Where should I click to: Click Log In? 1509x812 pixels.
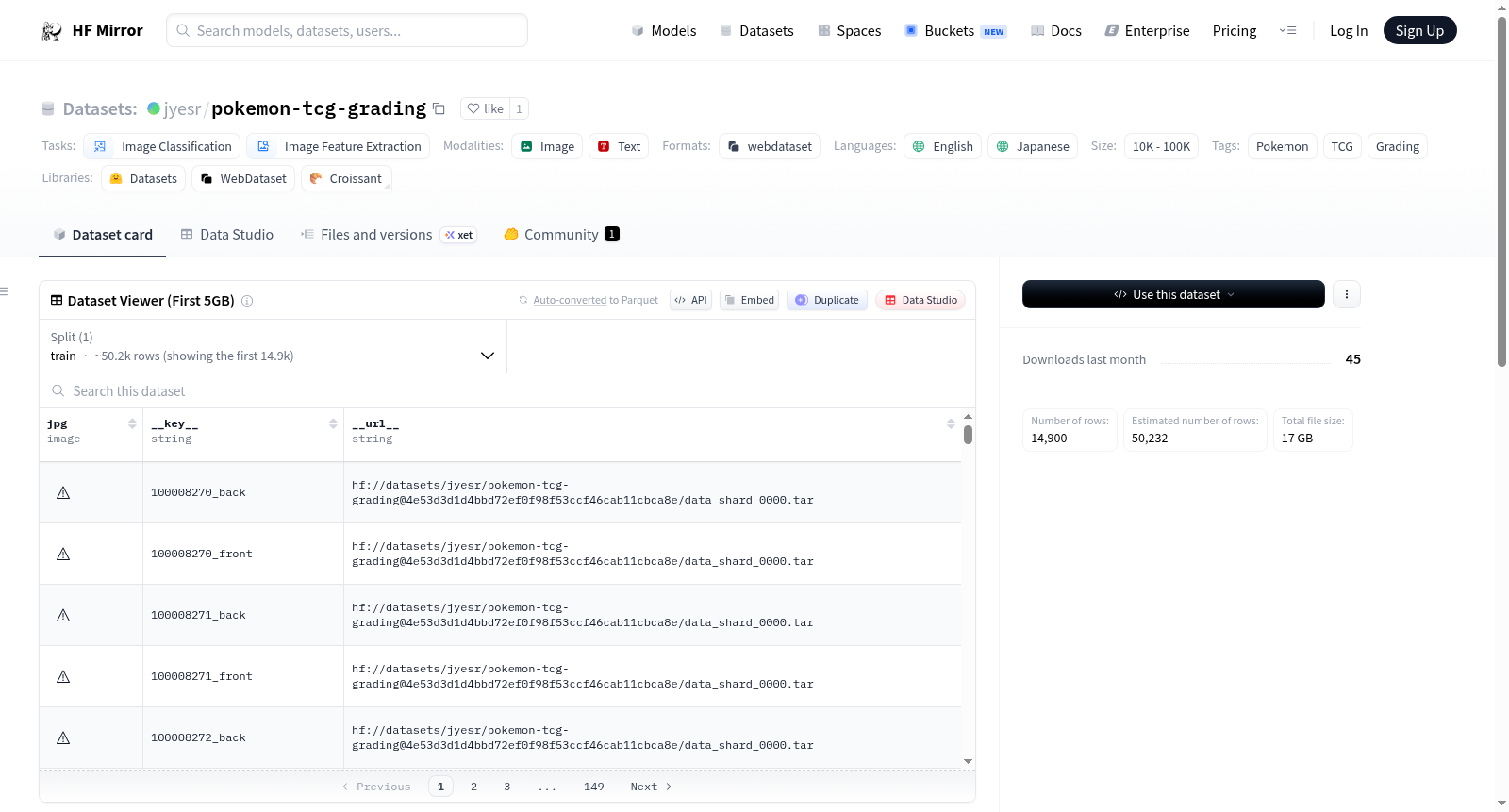coord(1349,31)
